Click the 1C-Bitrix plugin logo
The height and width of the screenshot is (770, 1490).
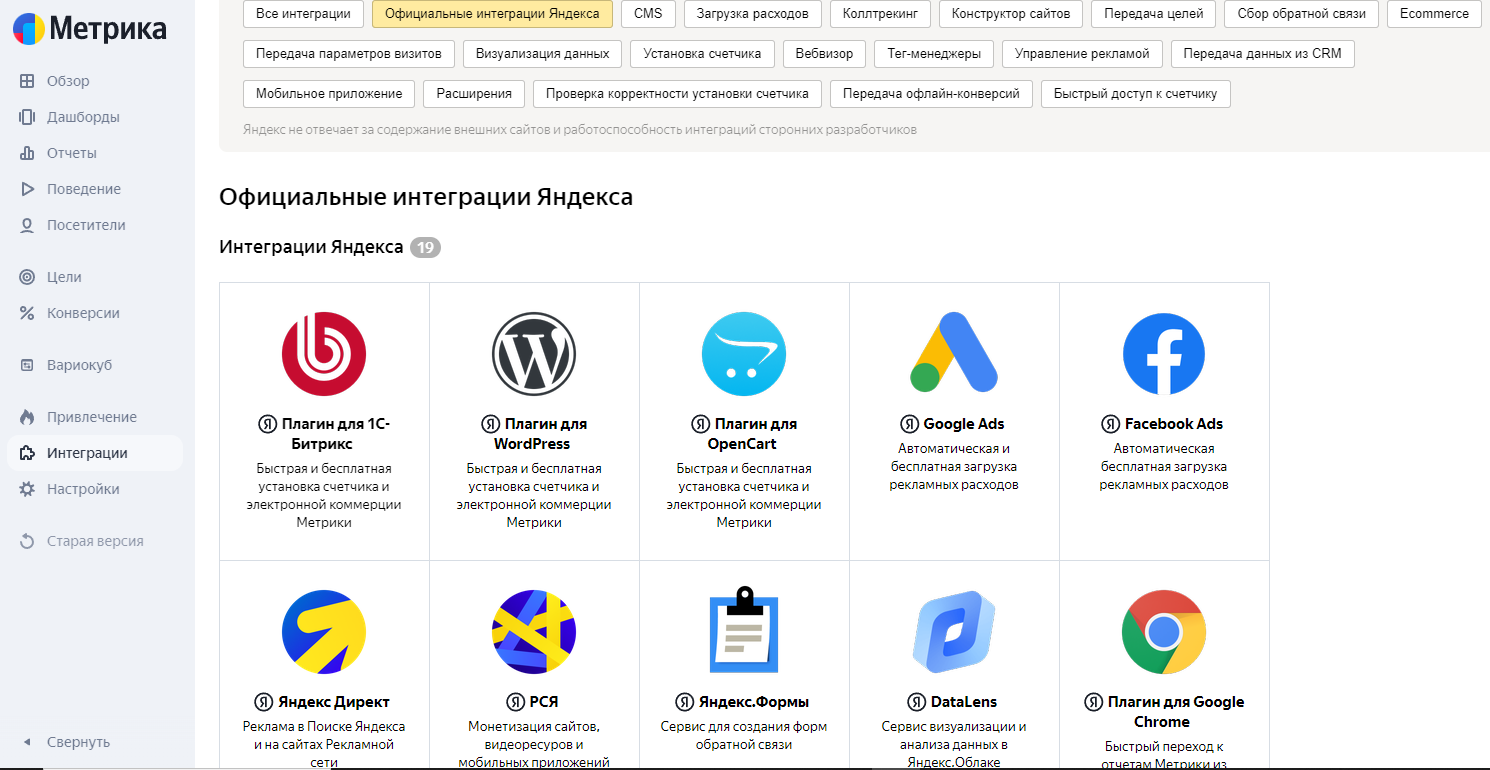tap(324, 354)
